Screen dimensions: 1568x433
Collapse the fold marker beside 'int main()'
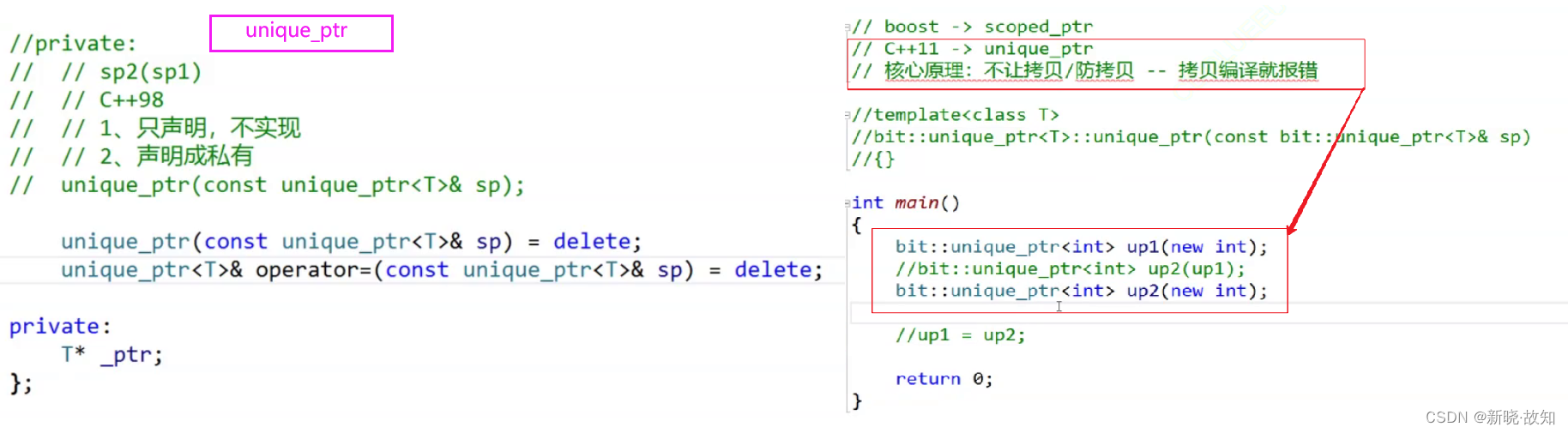point(847,203)
